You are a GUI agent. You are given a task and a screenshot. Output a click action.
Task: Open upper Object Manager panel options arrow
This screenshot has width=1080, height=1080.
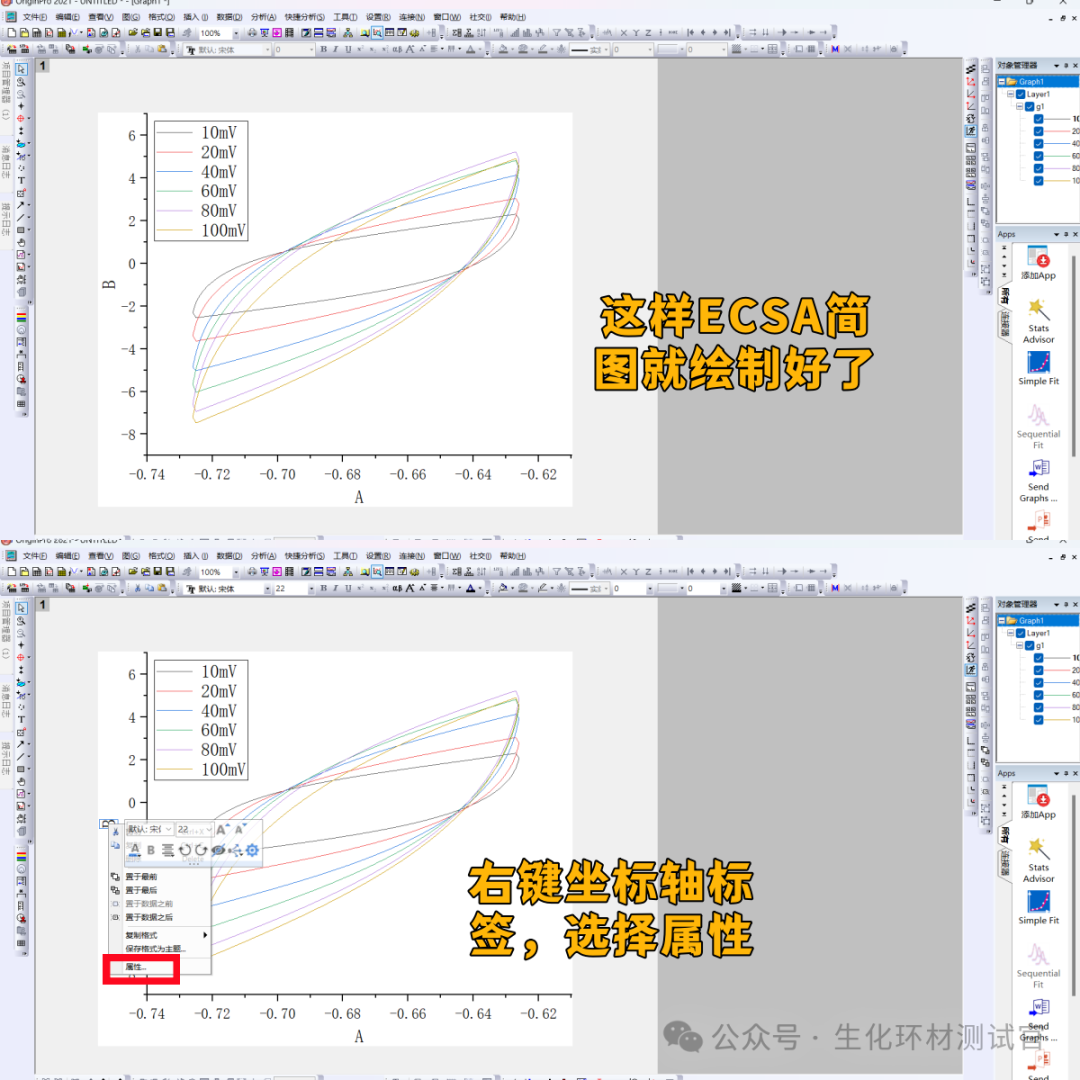click(x=1056, y=65)
